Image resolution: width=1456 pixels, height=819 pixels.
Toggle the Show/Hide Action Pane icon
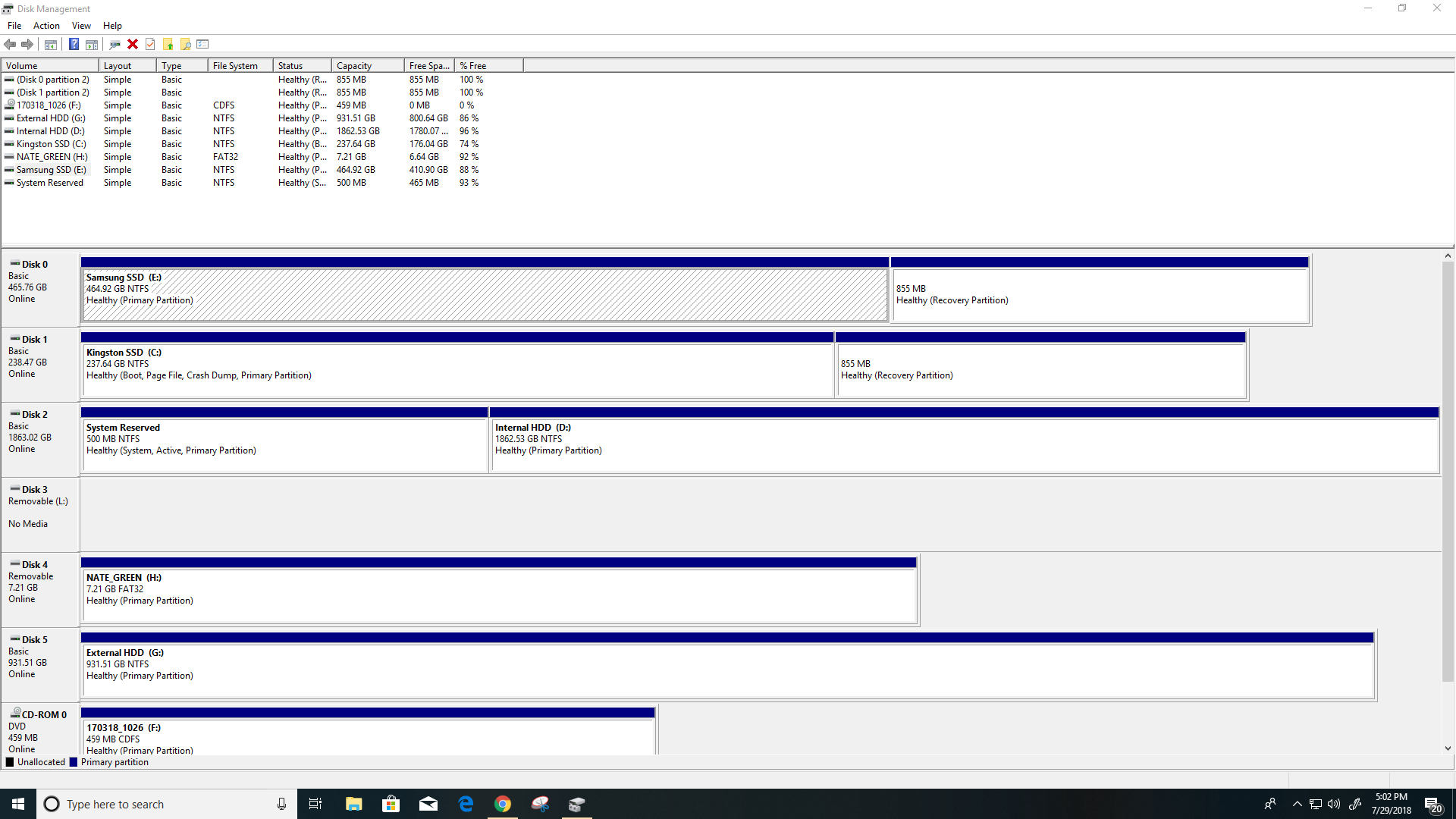click(x=92, y=44)
